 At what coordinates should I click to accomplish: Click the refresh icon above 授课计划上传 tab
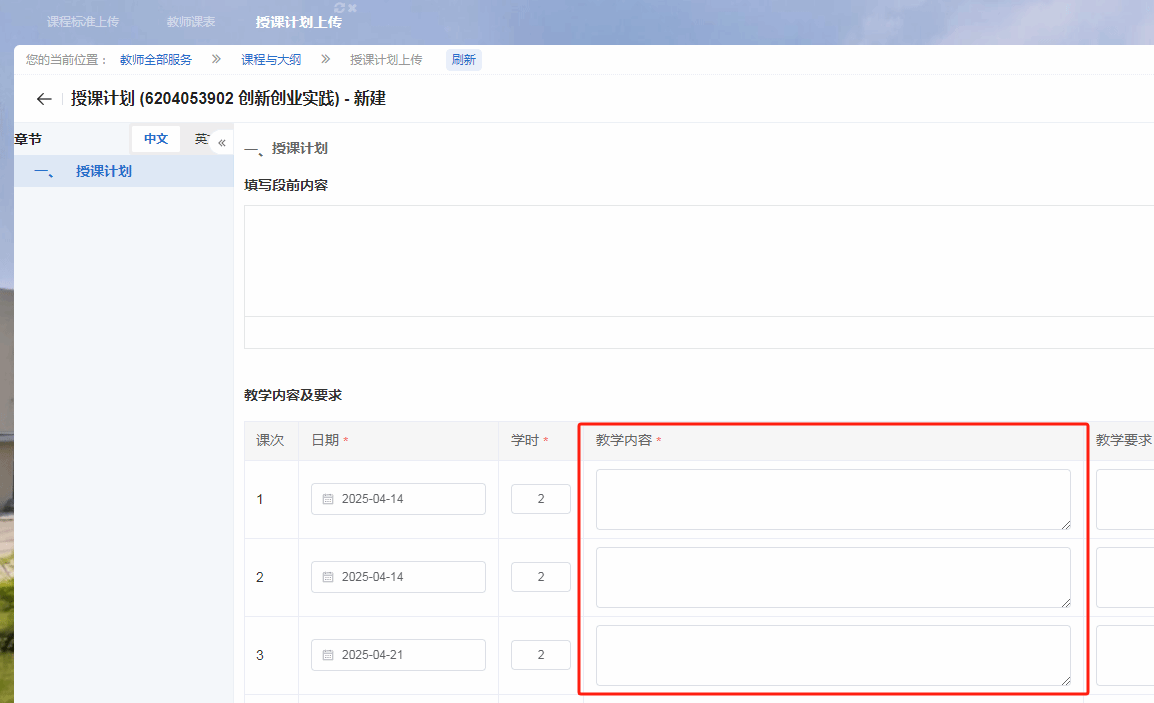(340, 8)
